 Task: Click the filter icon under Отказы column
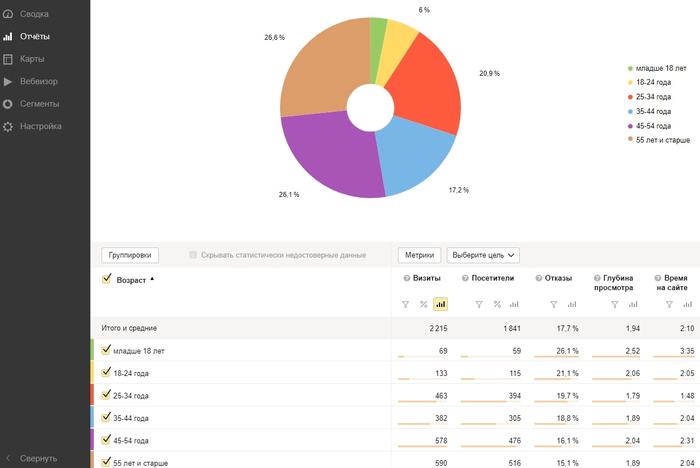554,305
